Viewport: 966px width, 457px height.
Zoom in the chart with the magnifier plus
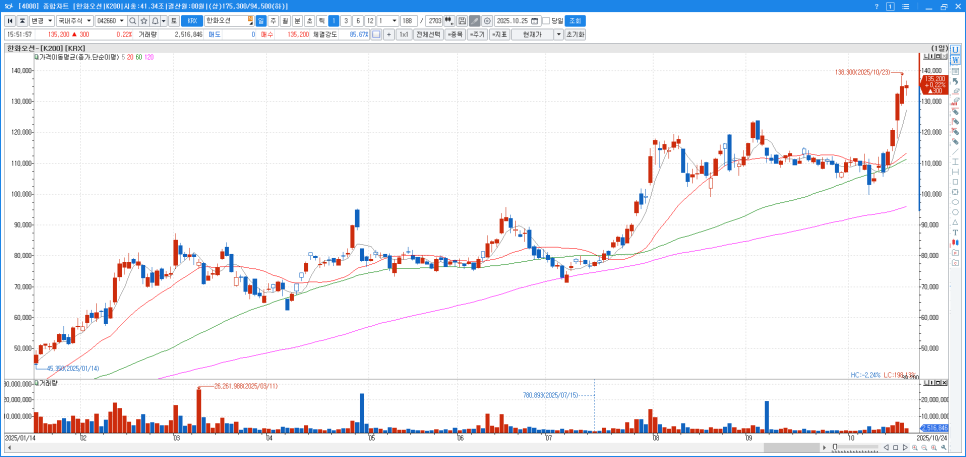[915, 447]
